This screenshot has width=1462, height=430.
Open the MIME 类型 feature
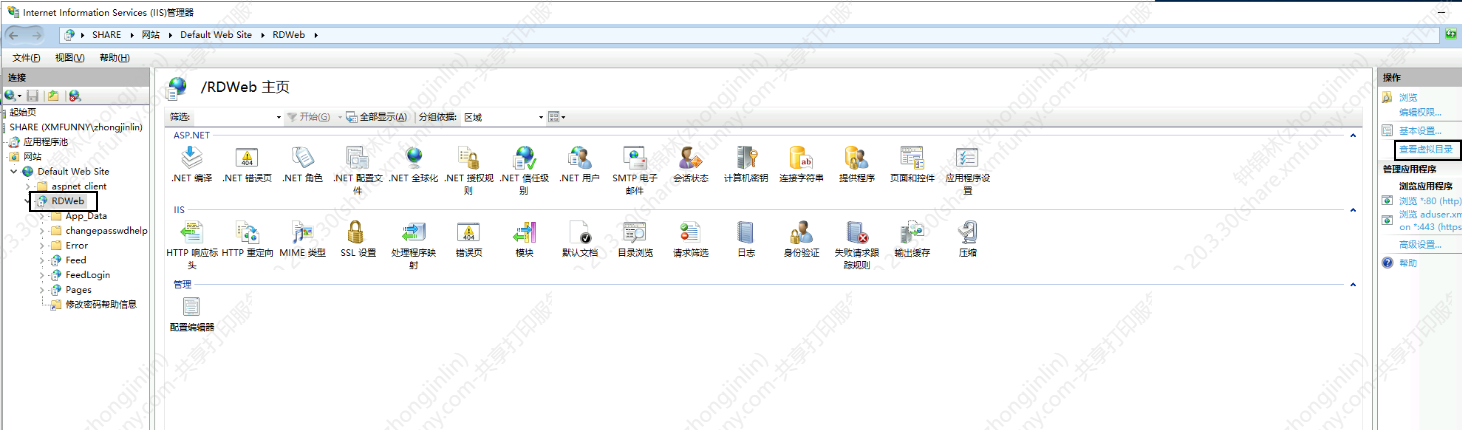click(302, 233)
